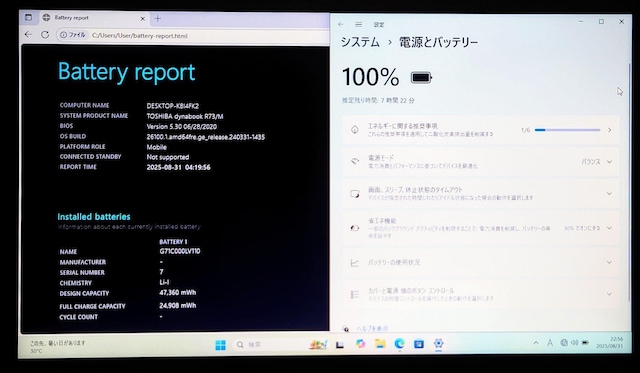The height and width of the screenshot is (373, 640).
Task: Open a new browser tab
Action: point(158,18)
